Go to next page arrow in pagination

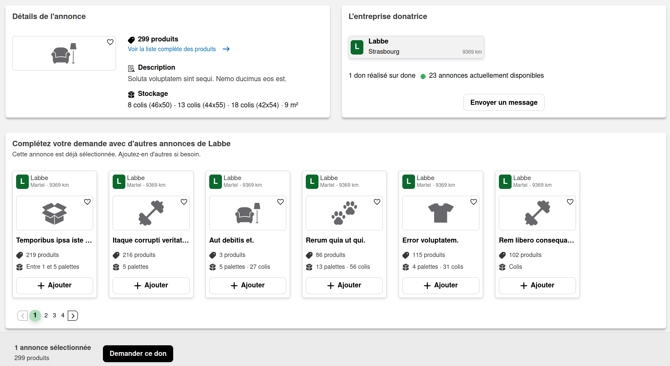click(73, 316)
